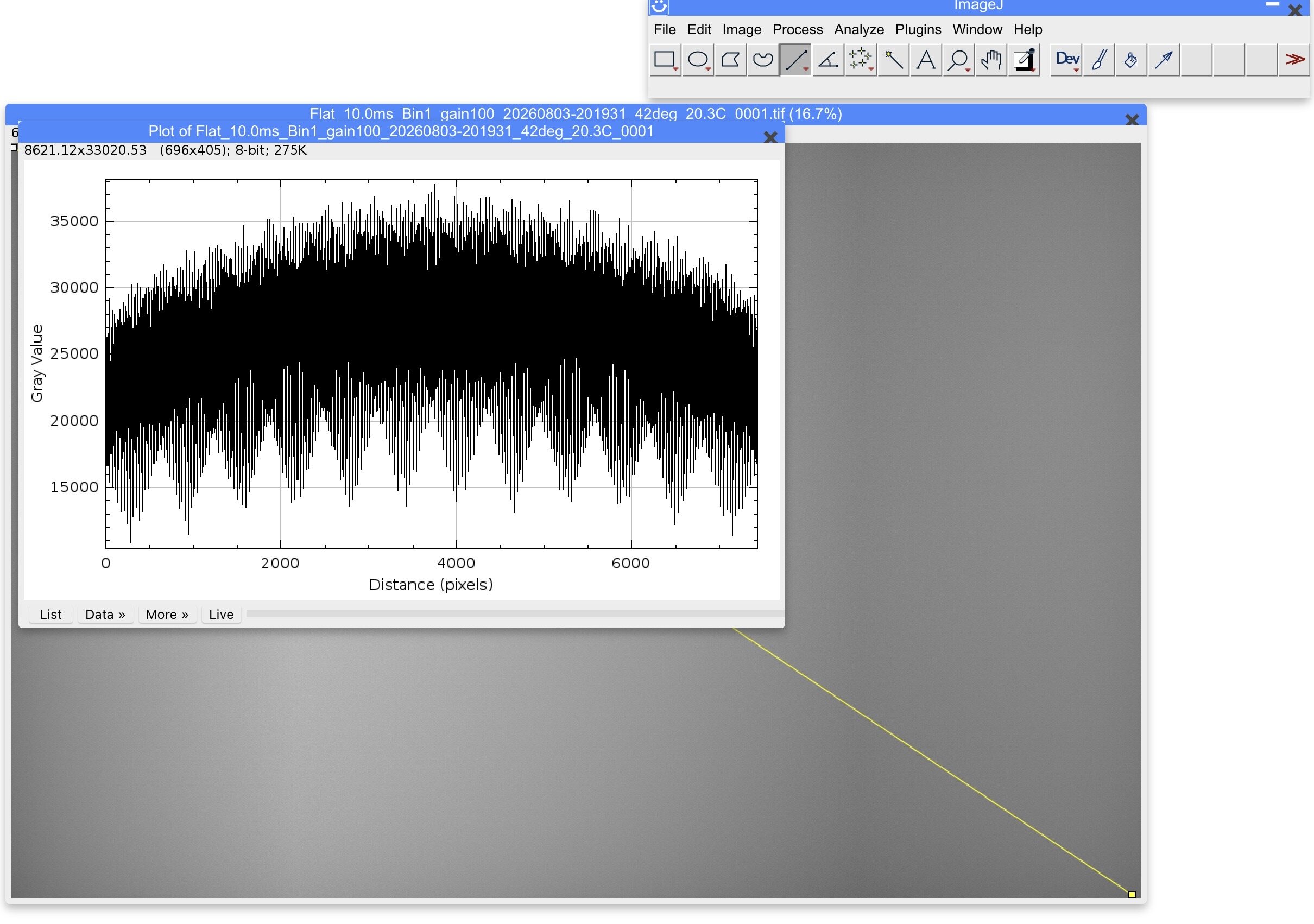Select the Color picker tool
Screen dimensions: 1314x924
[x=1024, y=60]
